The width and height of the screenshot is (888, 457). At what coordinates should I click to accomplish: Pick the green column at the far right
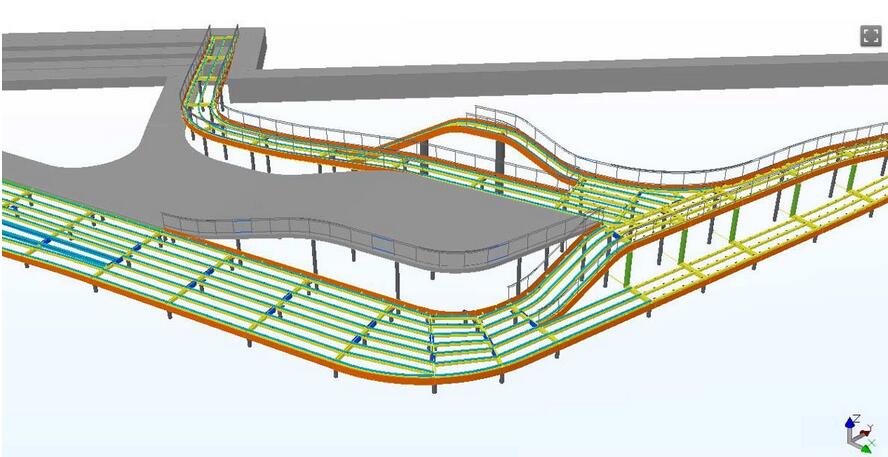pos(852,177)
